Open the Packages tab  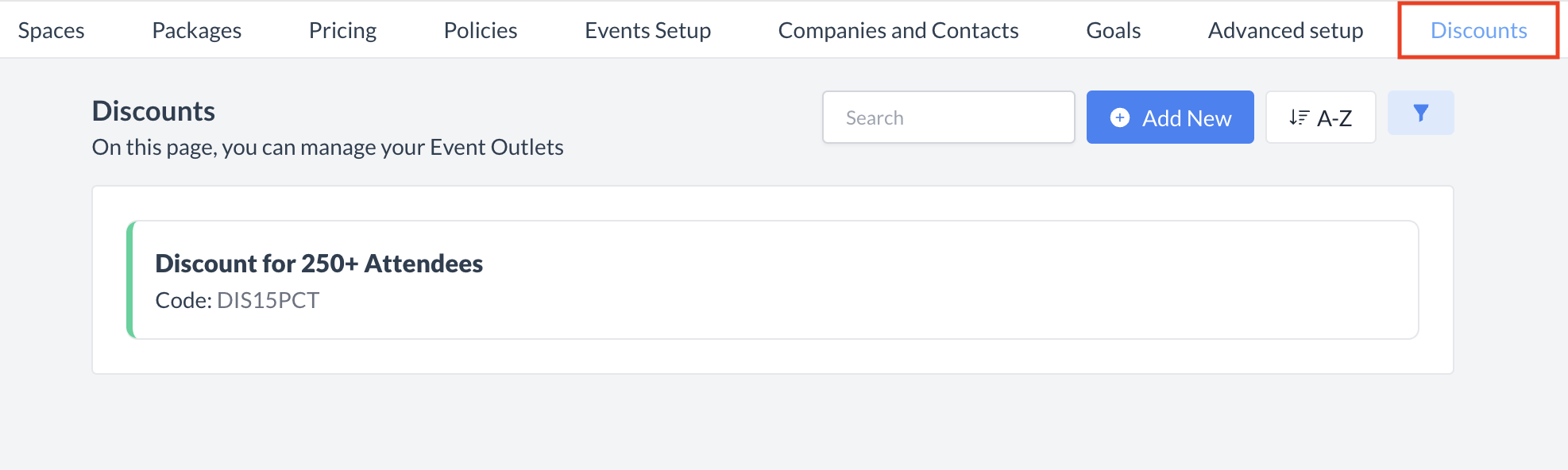[196, 30]
